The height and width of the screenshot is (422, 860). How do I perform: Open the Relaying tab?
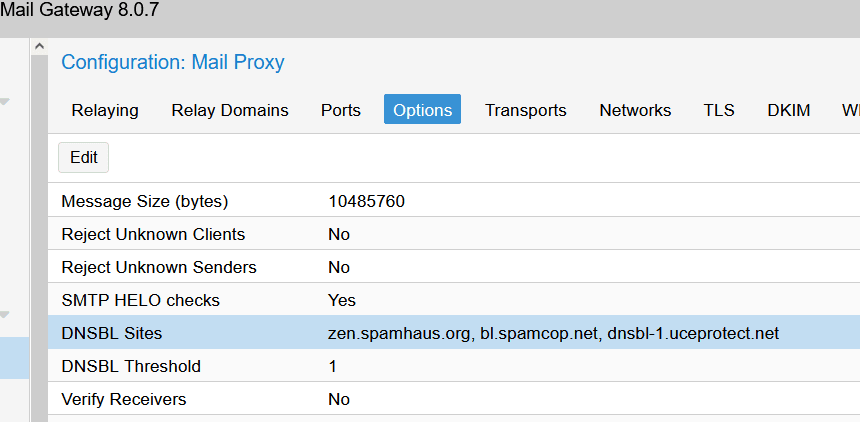(105, 110)
